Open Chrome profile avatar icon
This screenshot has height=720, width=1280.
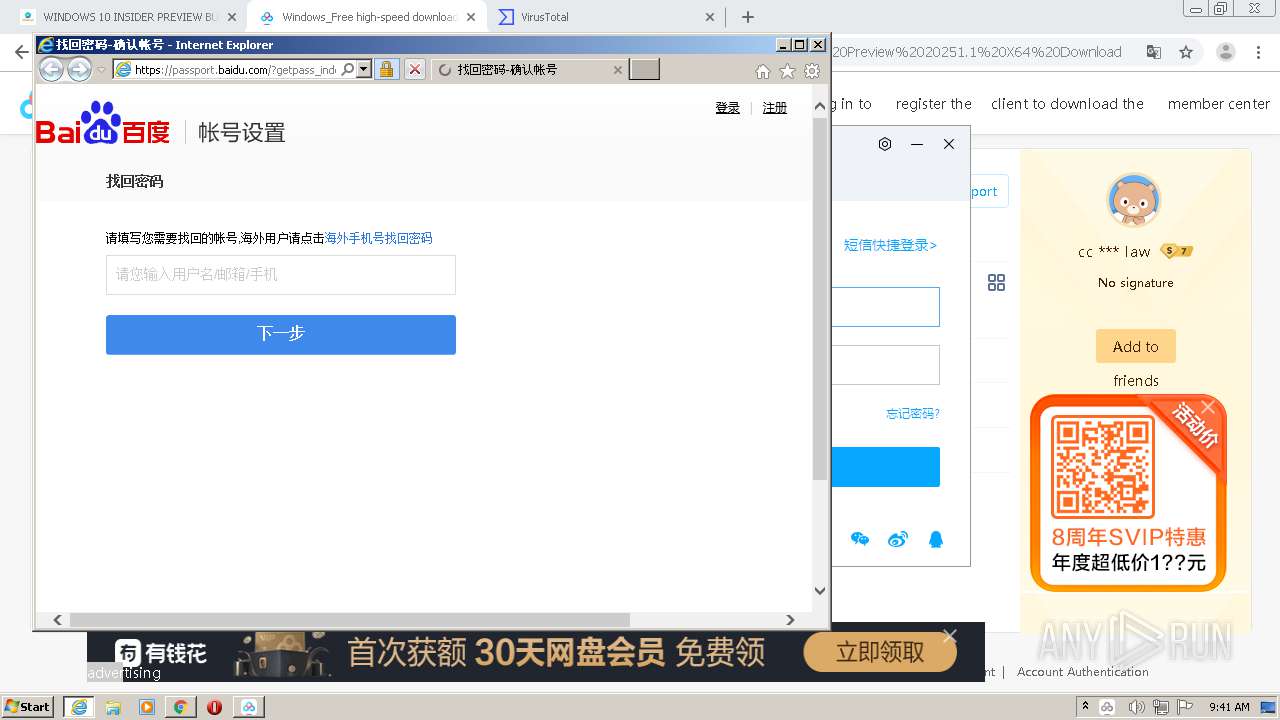point(1226,52)
